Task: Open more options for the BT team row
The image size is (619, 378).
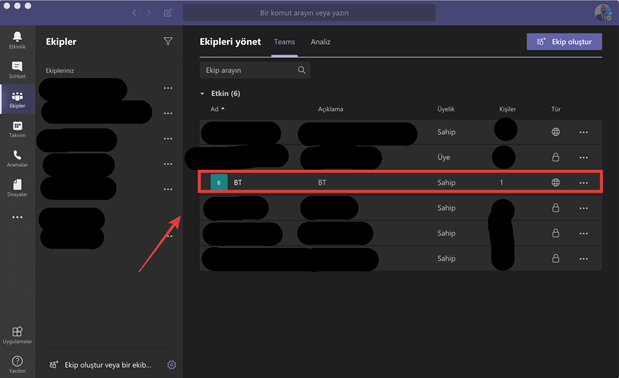Action: (x=583, y=183)
